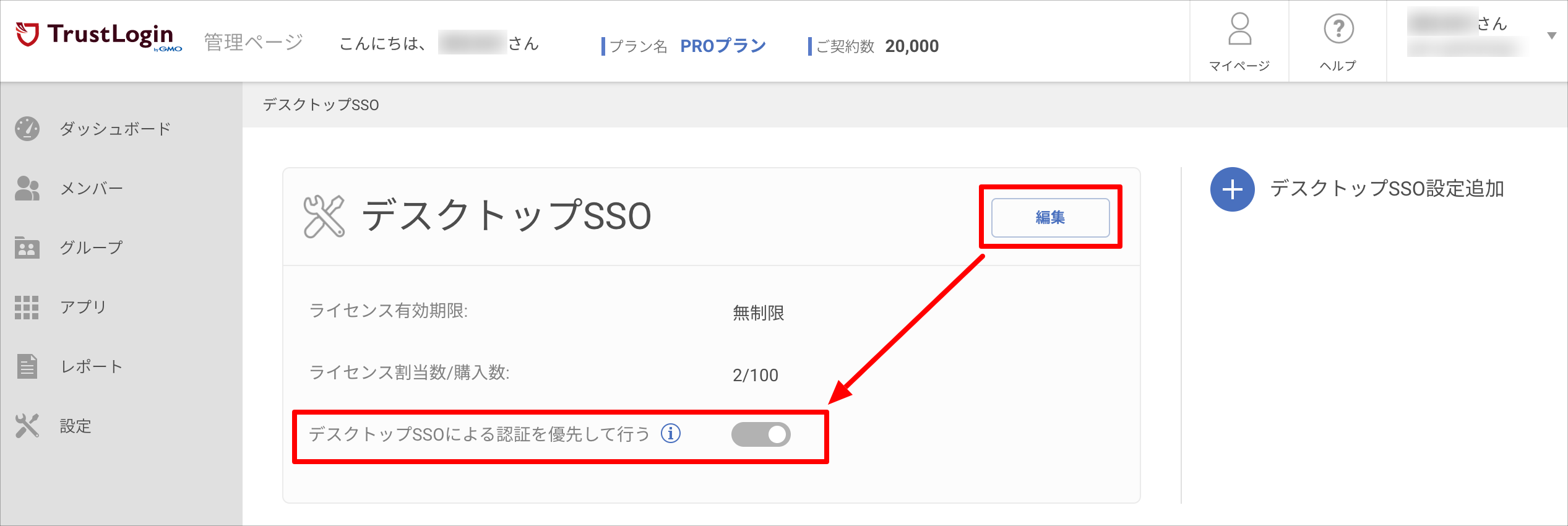Screen dimensions: 1568x526
Task: Select レポート in the sidebar menu
Action: [92, 366]
